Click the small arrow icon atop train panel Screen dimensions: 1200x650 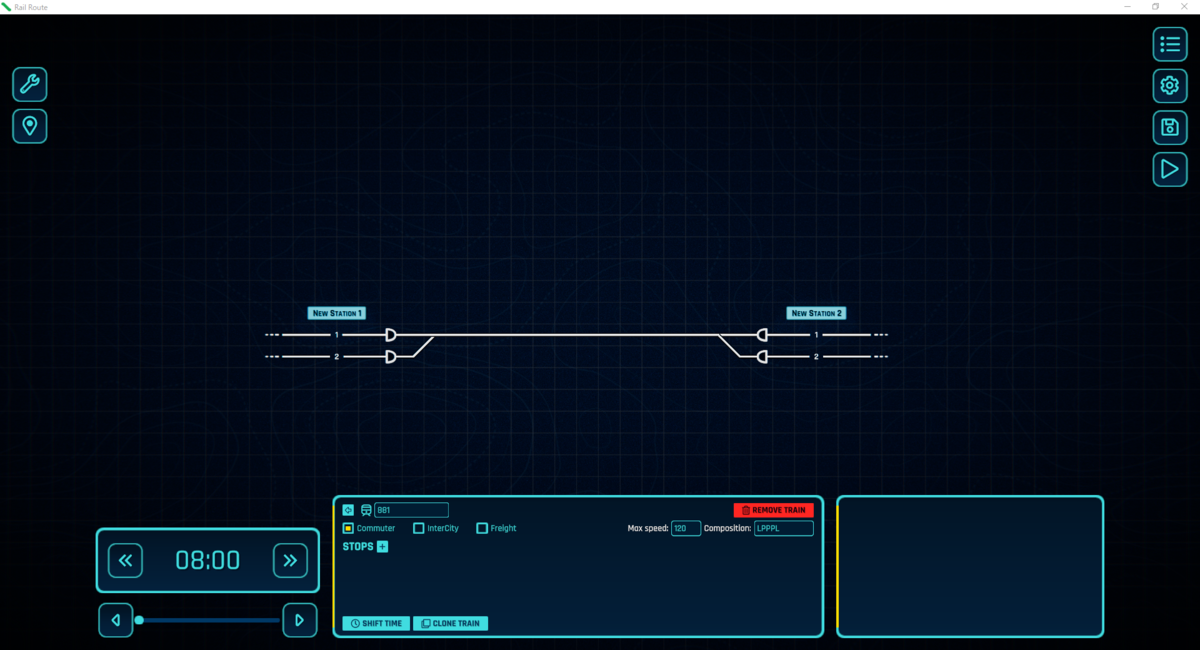tap(348, 510)
